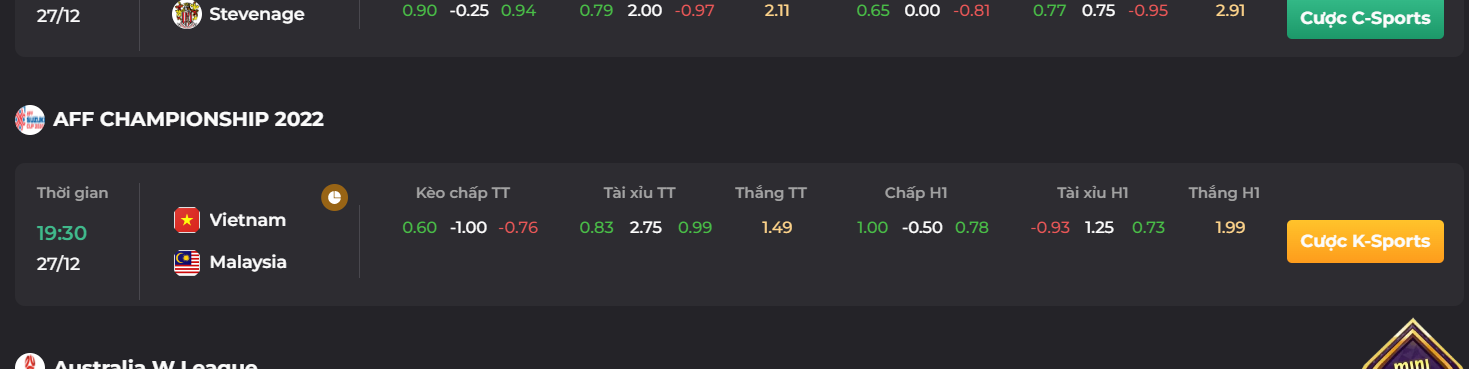
Task: Select 1.99 Thắng H1 odds
Action: pyautogui.click(x=1230, y=227)
